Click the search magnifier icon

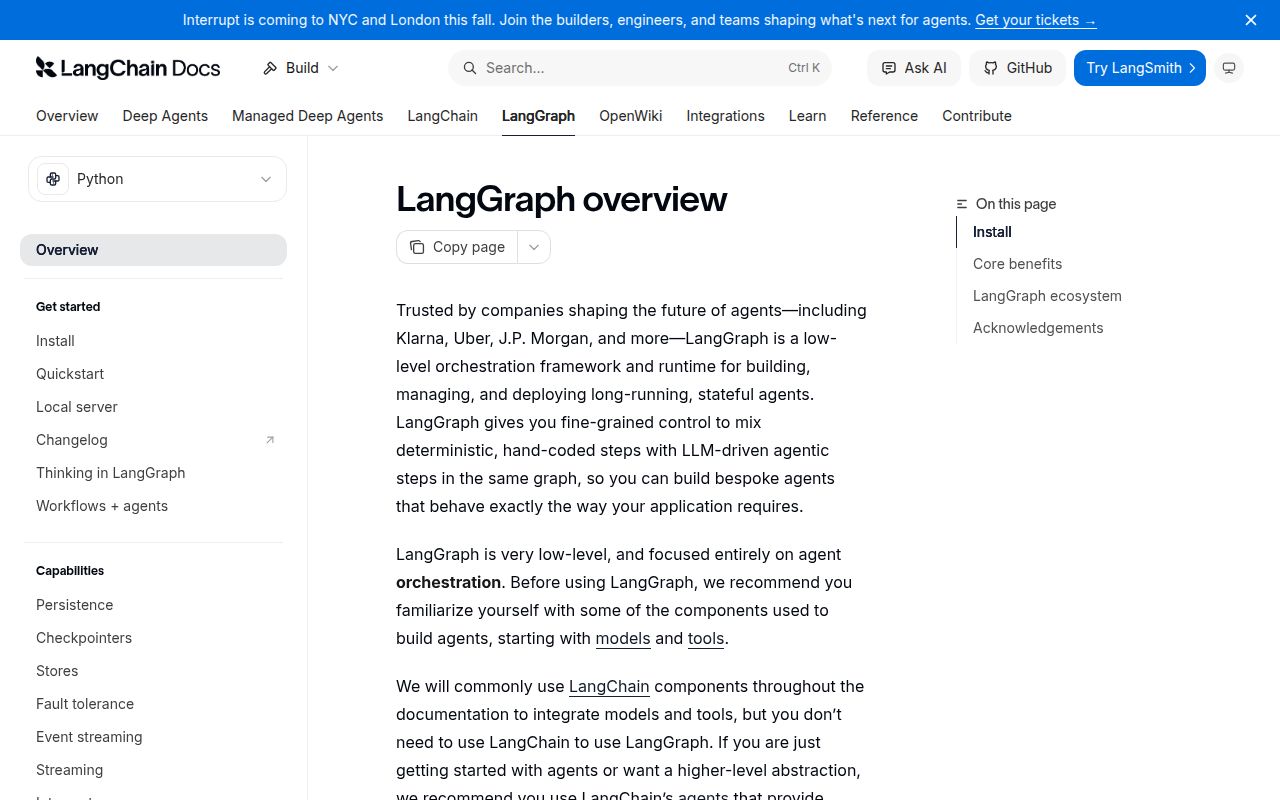469,68
